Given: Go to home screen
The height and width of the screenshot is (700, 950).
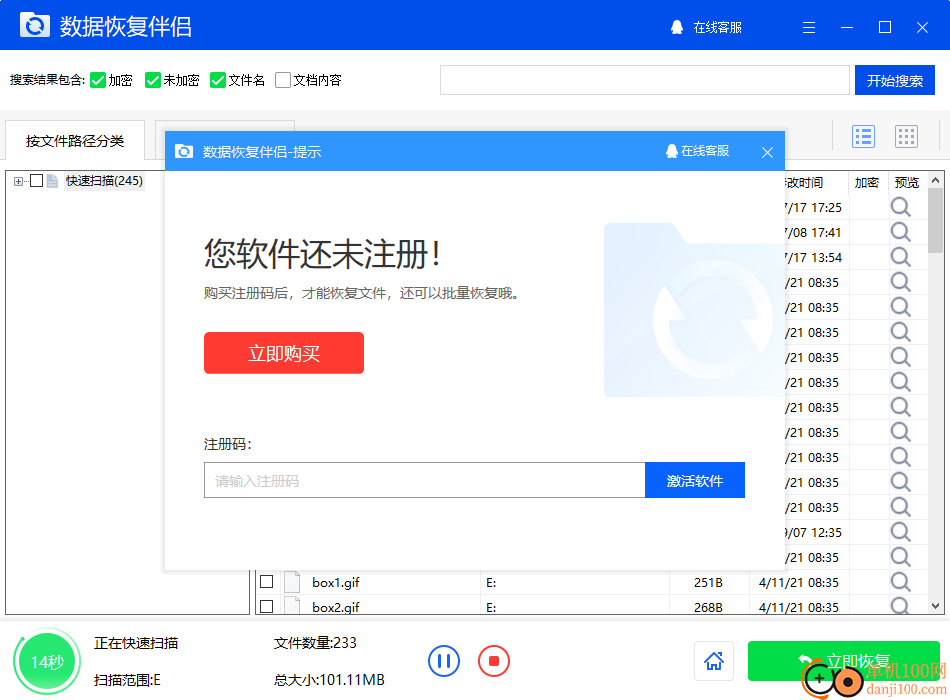Looking at the screenshot, I should 714,661.
